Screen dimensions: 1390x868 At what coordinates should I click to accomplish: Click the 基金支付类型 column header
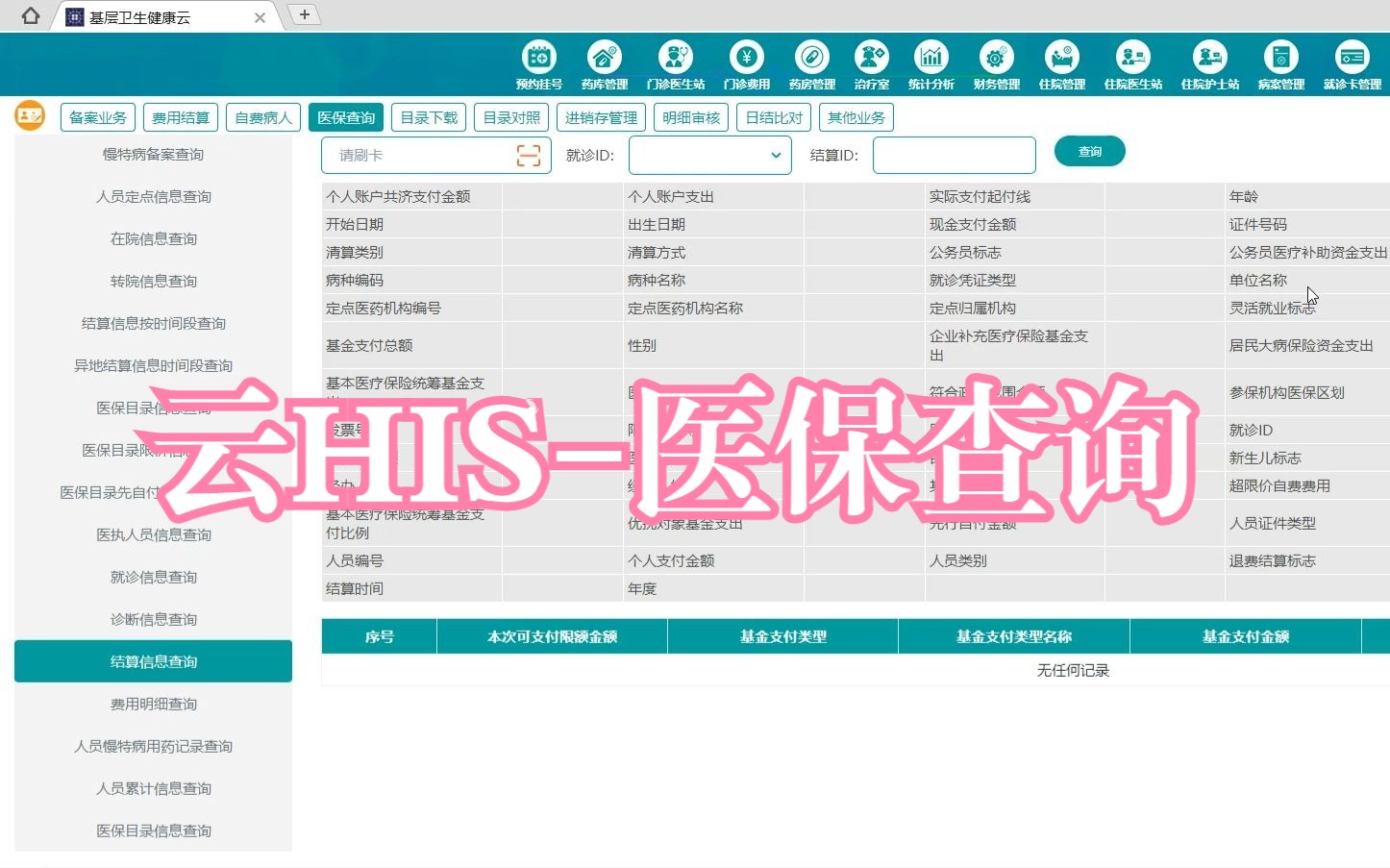coord(782,636)
